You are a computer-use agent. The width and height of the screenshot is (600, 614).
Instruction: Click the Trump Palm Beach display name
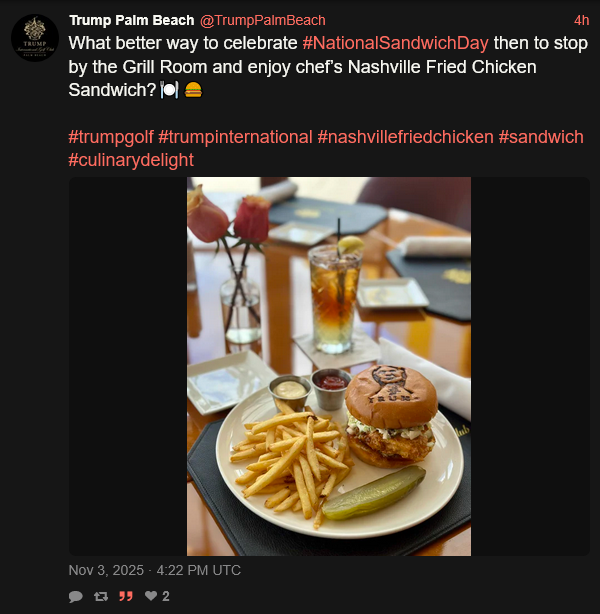click(131, 21)
